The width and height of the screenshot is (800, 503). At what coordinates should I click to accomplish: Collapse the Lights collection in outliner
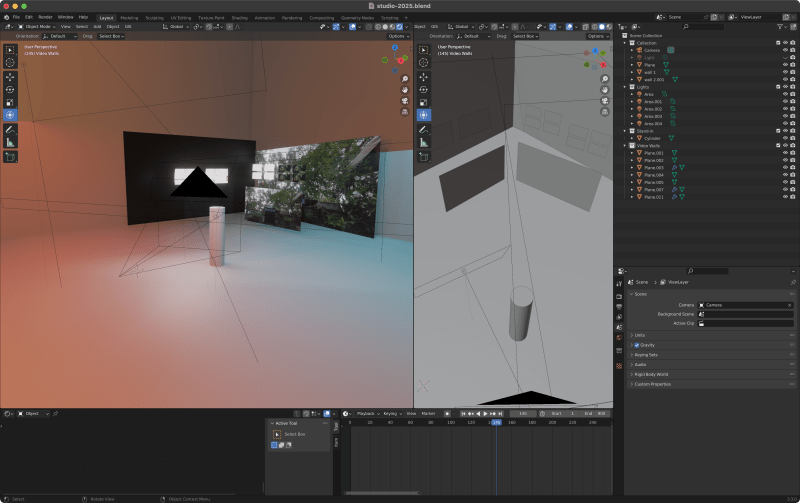click(625, 87)
